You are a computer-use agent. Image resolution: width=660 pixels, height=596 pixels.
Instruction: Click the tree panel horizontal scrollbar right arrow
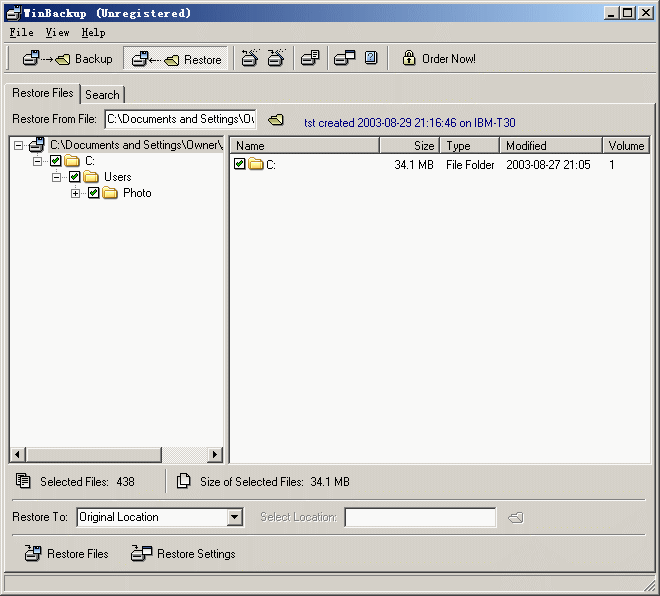tap(214, 455)
